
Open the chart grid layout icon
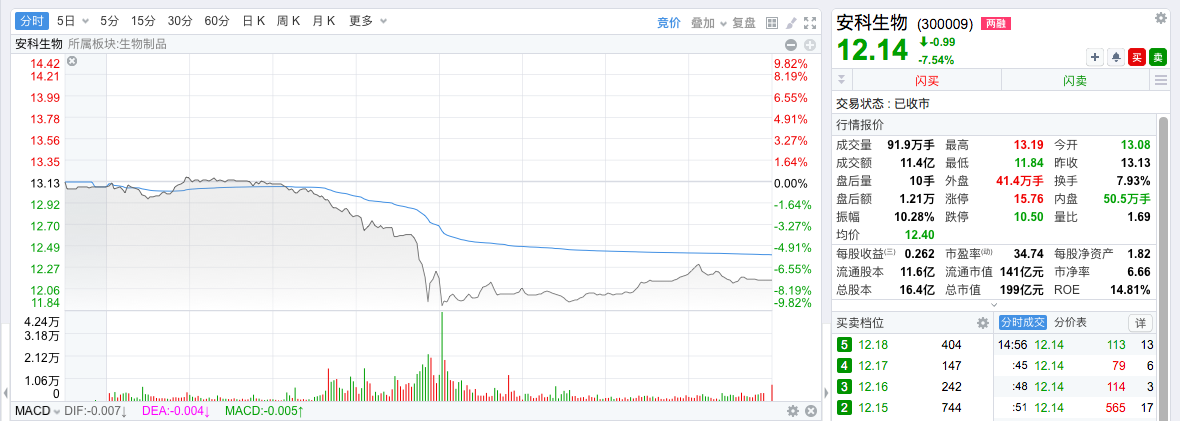coord(771,23)
